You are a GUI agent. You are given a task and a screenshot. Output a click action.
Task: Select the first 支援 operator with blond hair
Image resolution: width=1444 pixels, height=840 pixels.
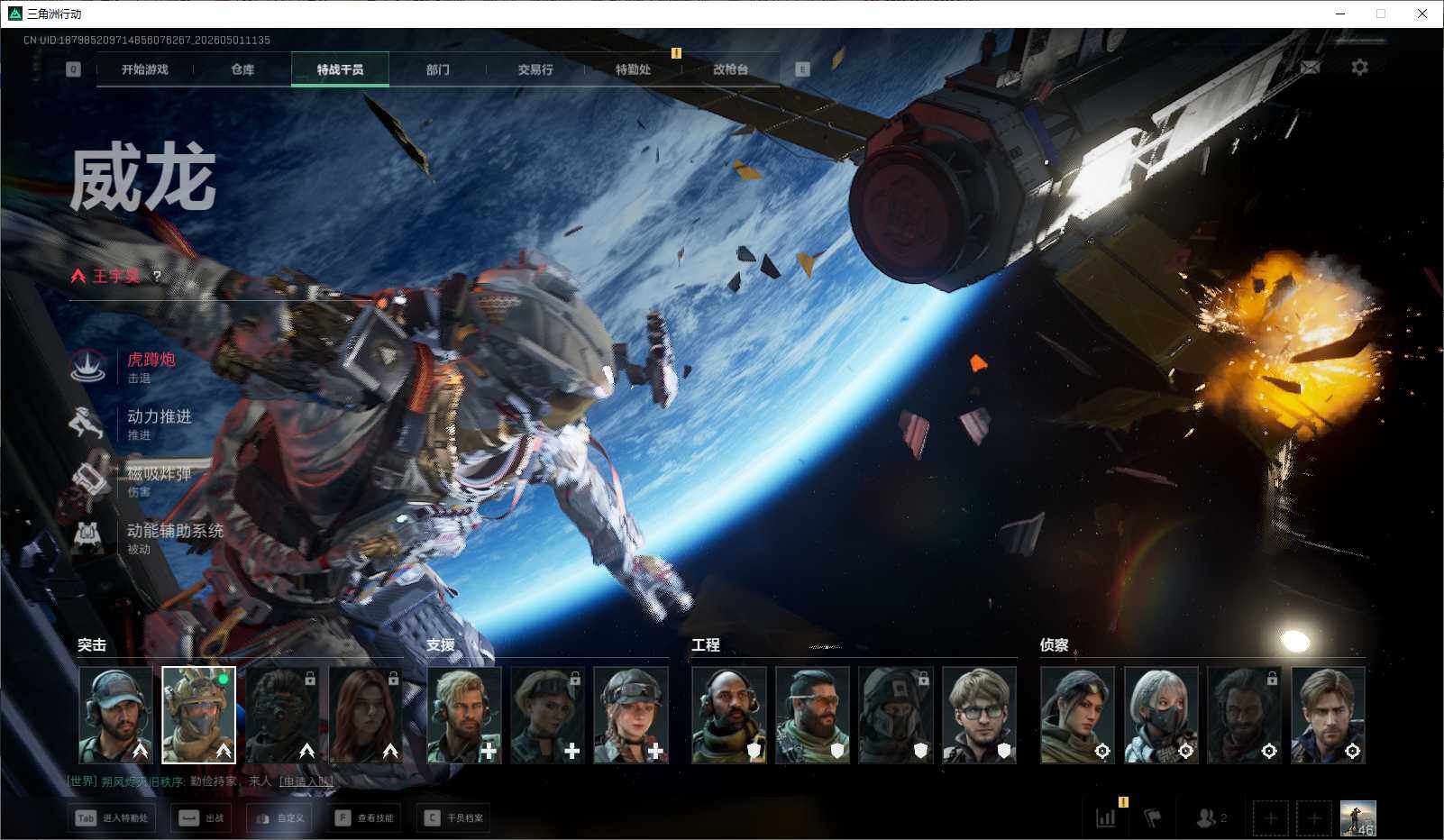[464, 715]
